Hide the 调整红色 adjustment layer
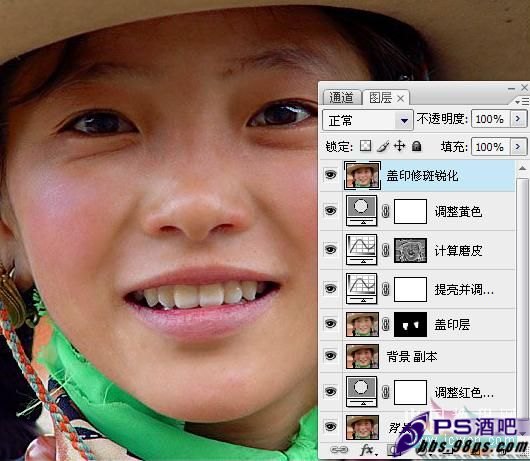The width and height of the screenshot is (530, 461). coord(331,391)
